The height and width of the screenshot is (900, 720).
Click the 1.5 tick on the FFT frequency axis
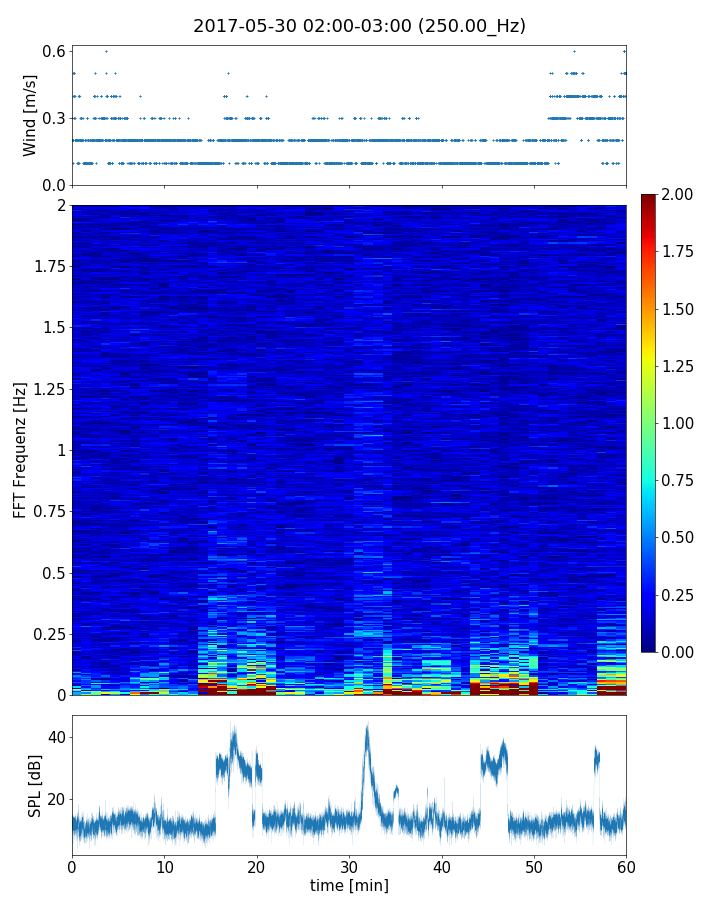[x=52, y=328]
